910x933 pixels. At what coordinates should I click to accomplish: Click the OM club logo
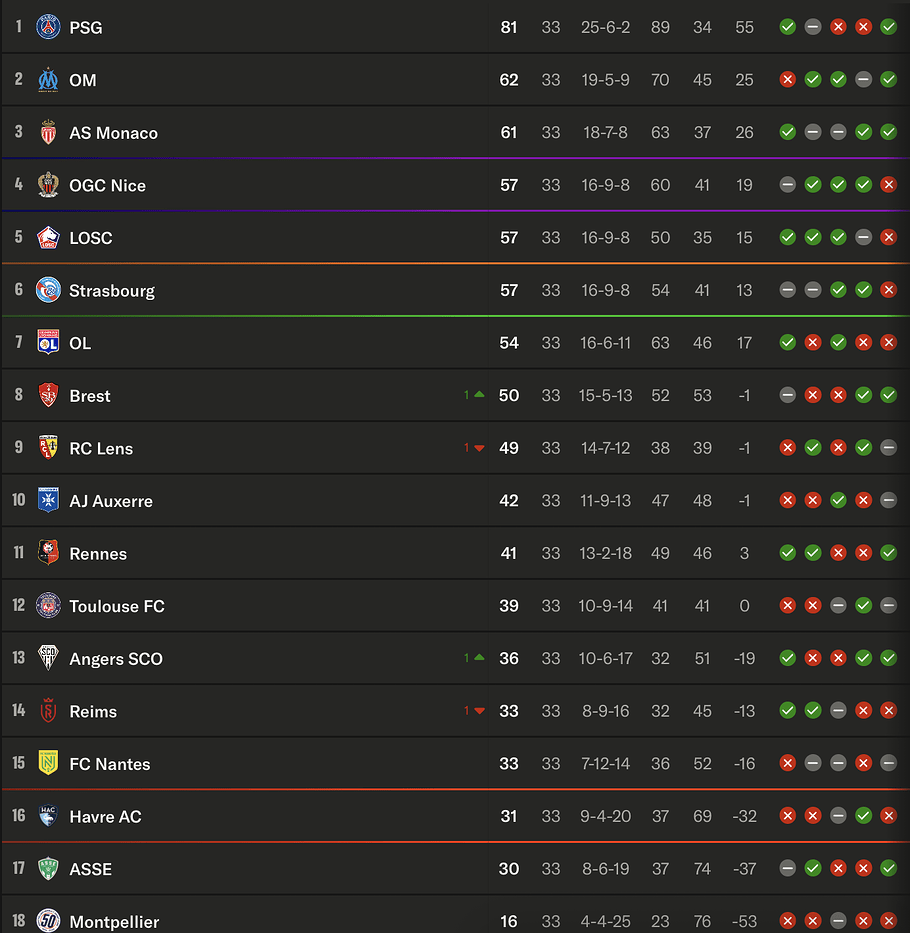(48, 80)
